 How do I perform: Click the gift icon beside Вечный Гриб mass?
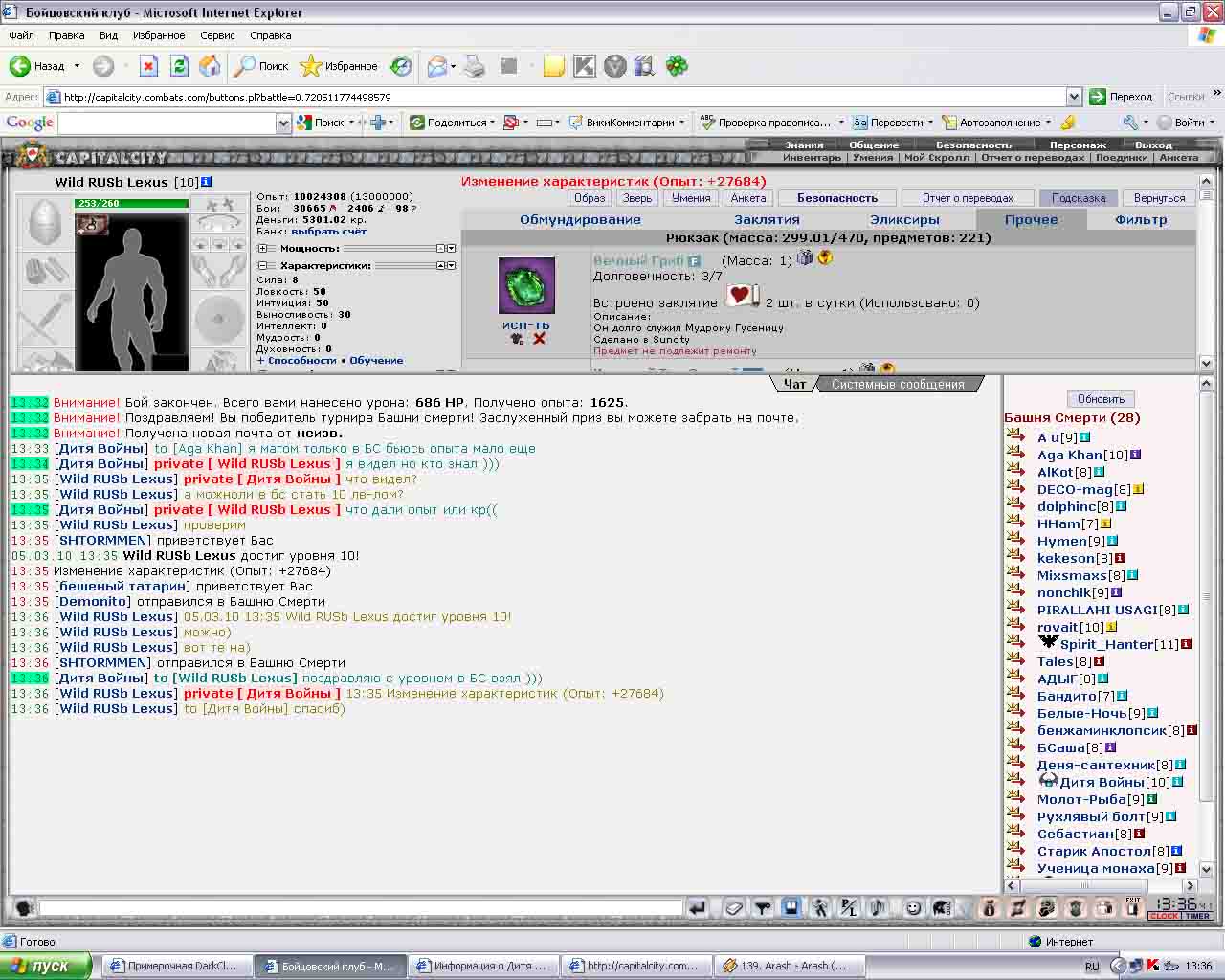click(x=805, y=257)
